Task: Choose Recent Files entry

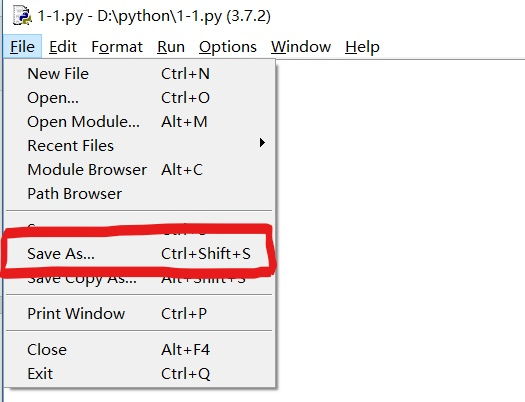Action: click(140, 146)
